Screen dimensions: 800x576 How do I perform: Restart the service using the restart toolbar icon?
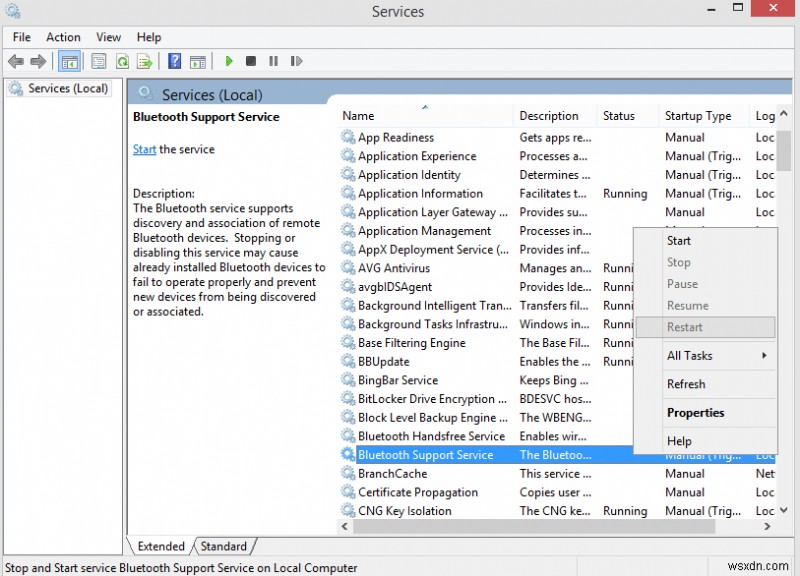295,61
